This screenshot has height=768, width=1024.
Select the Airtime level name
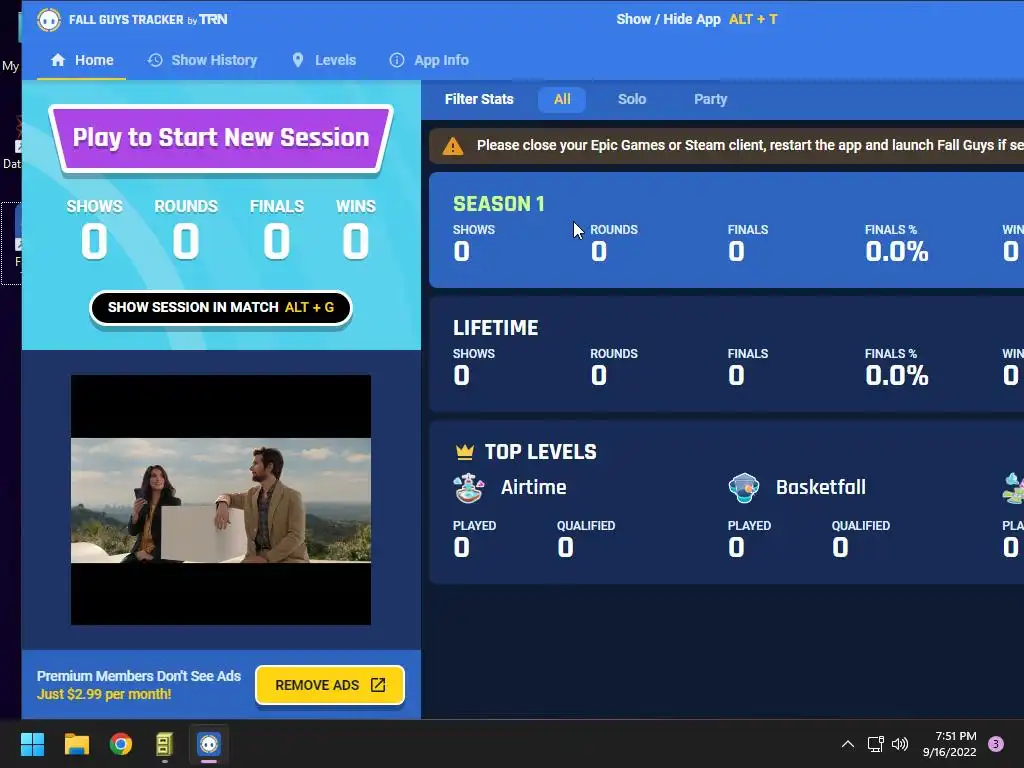tap(534, 487)
